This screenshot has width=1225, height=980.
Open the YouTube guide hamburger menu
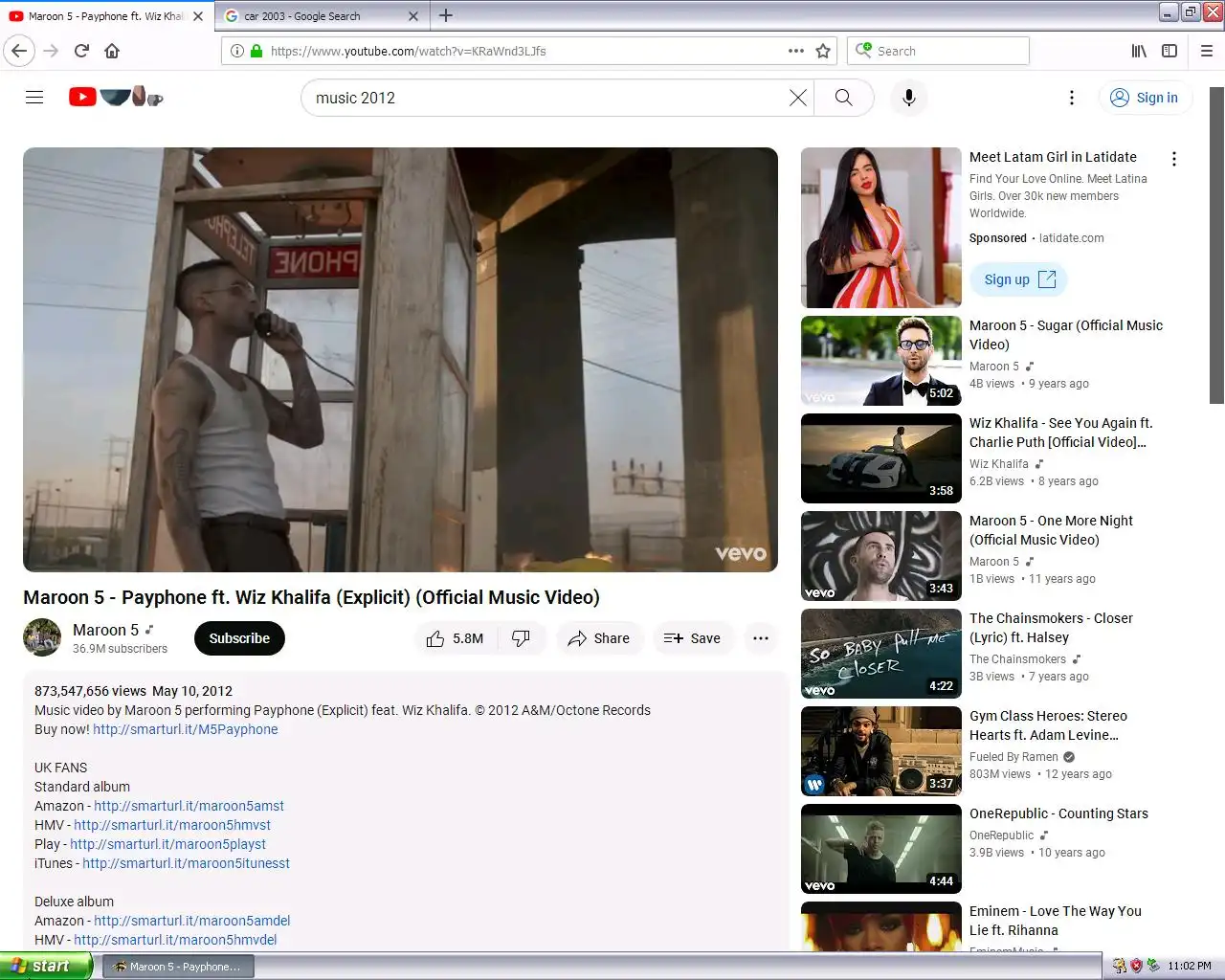point(34,97)
